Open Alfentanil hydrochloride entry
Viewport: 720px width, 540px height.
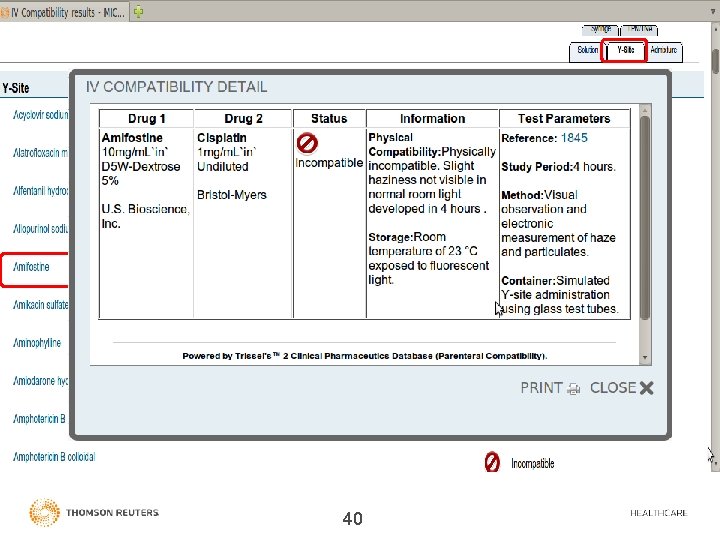coord(40,191)
